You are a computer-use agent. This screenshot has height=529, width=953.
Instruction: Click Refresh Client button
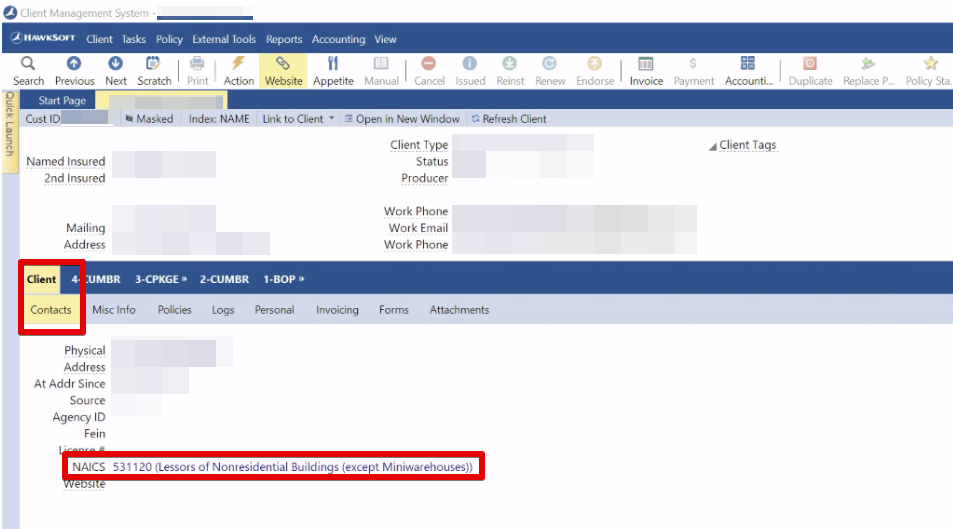pos(509,119)
